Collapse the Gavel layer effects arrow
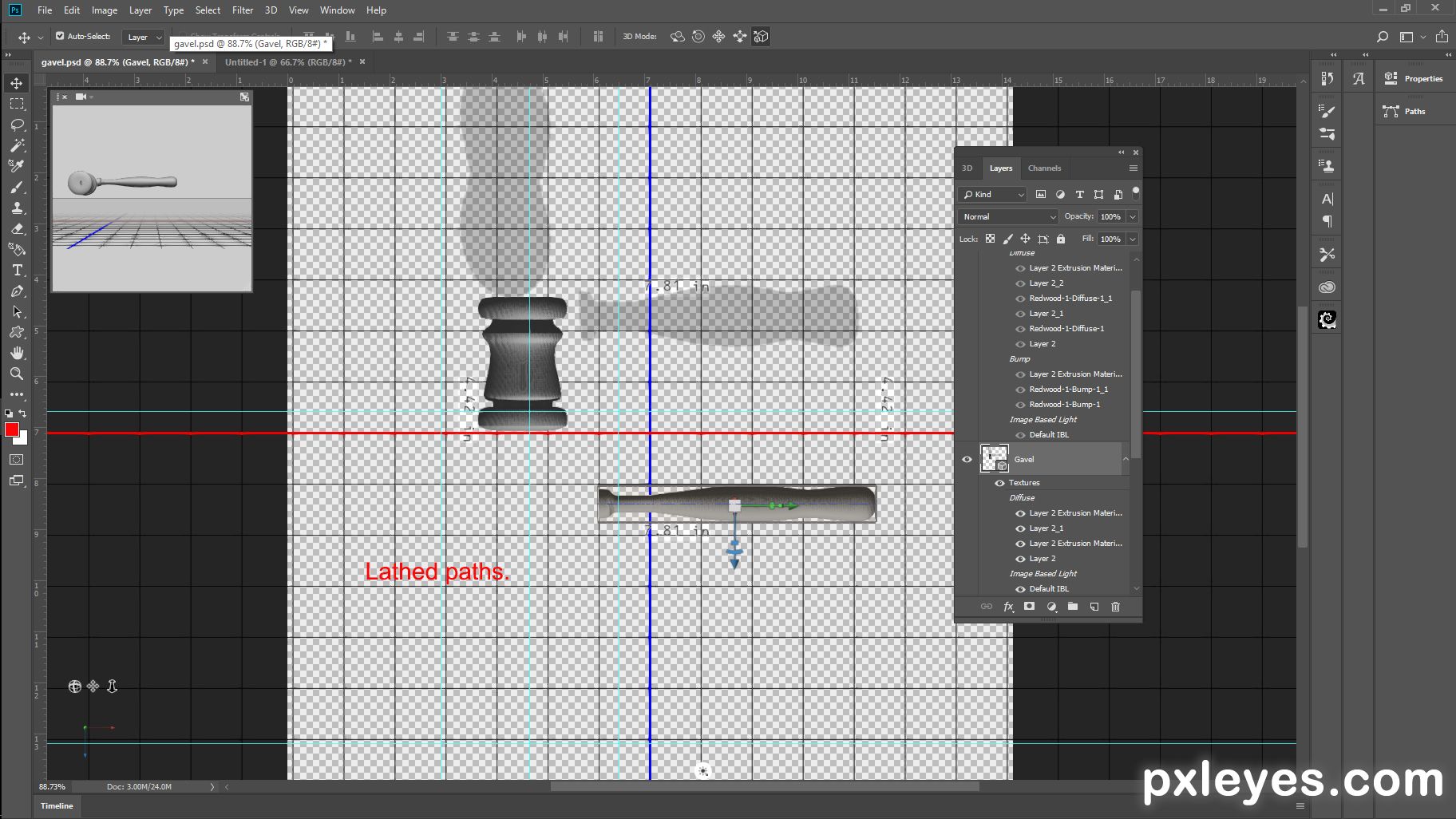 pos(1126,459)
